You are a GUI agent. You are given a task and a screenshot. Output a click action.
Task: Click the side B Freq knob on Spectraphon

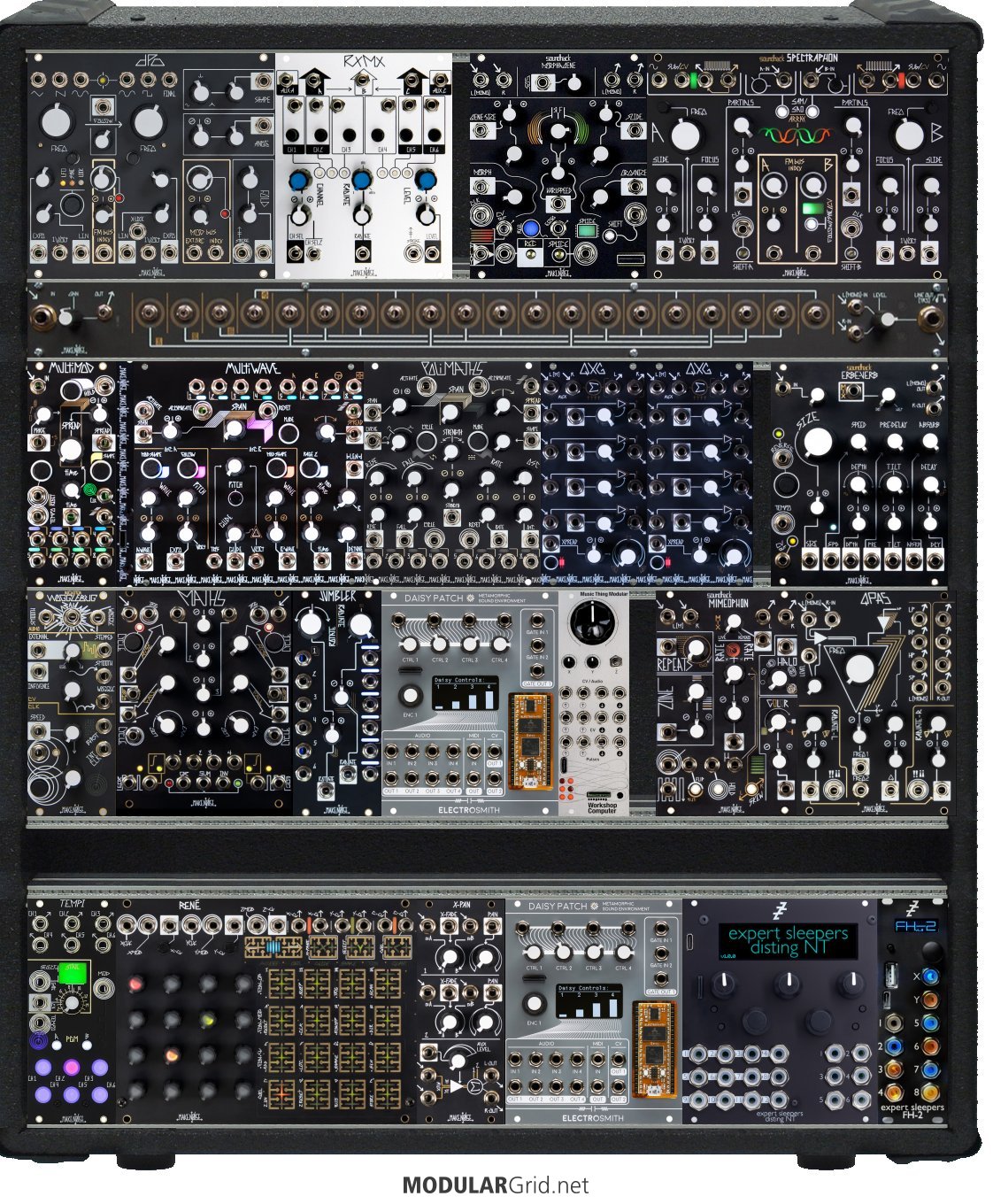pyautogui.click(x=908, y=136)
